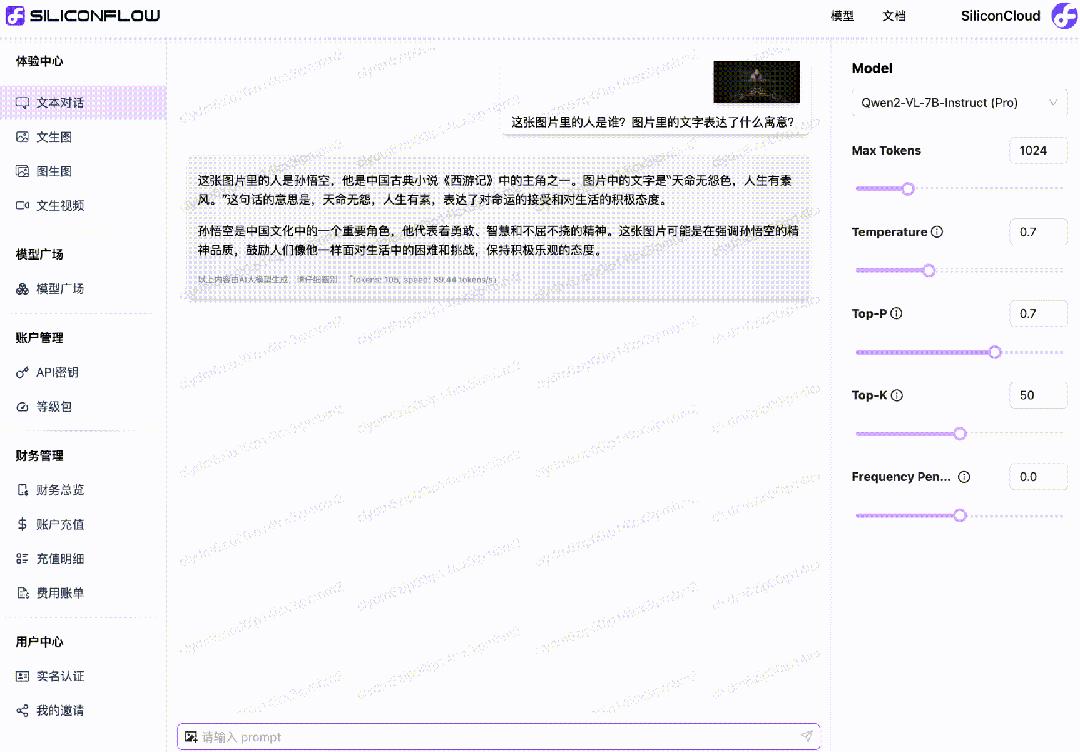Click the uploaded image thumbnail above the question

pos(756,81)
